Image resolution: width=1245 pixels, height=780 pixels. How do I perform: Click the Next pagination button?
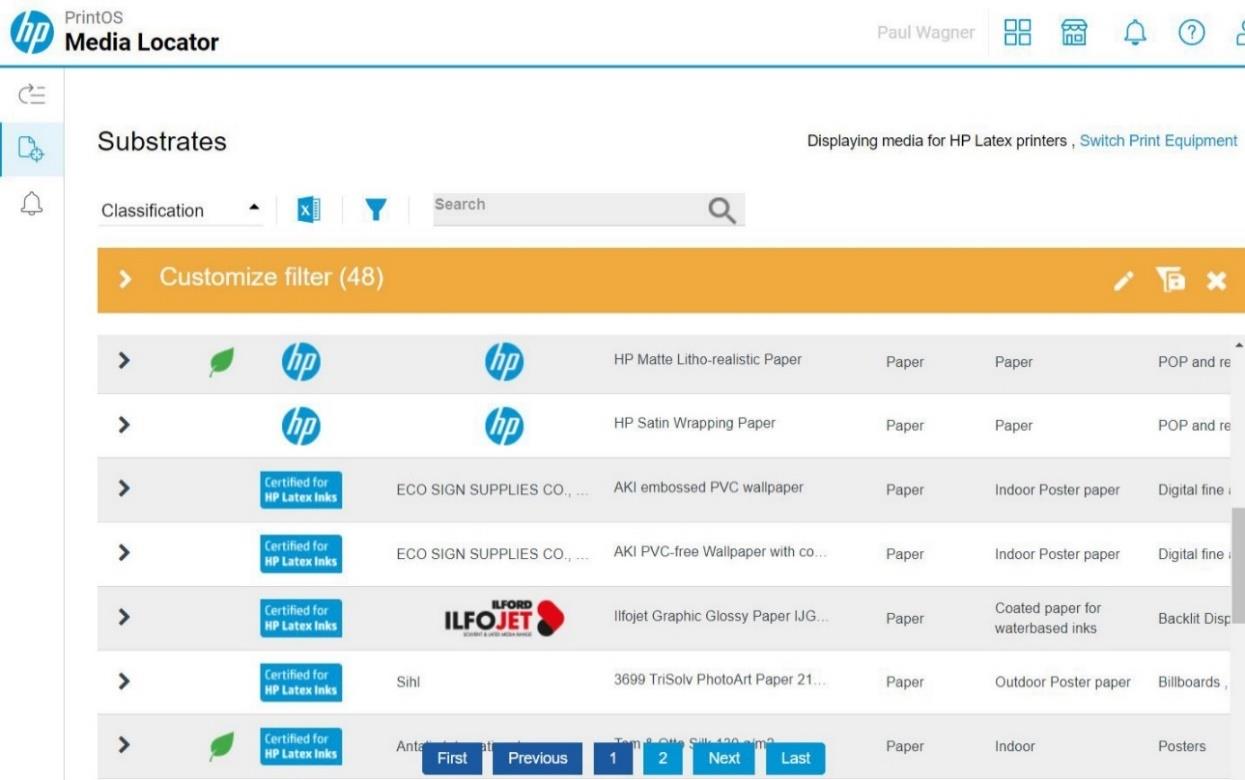(x=723, y=758)
